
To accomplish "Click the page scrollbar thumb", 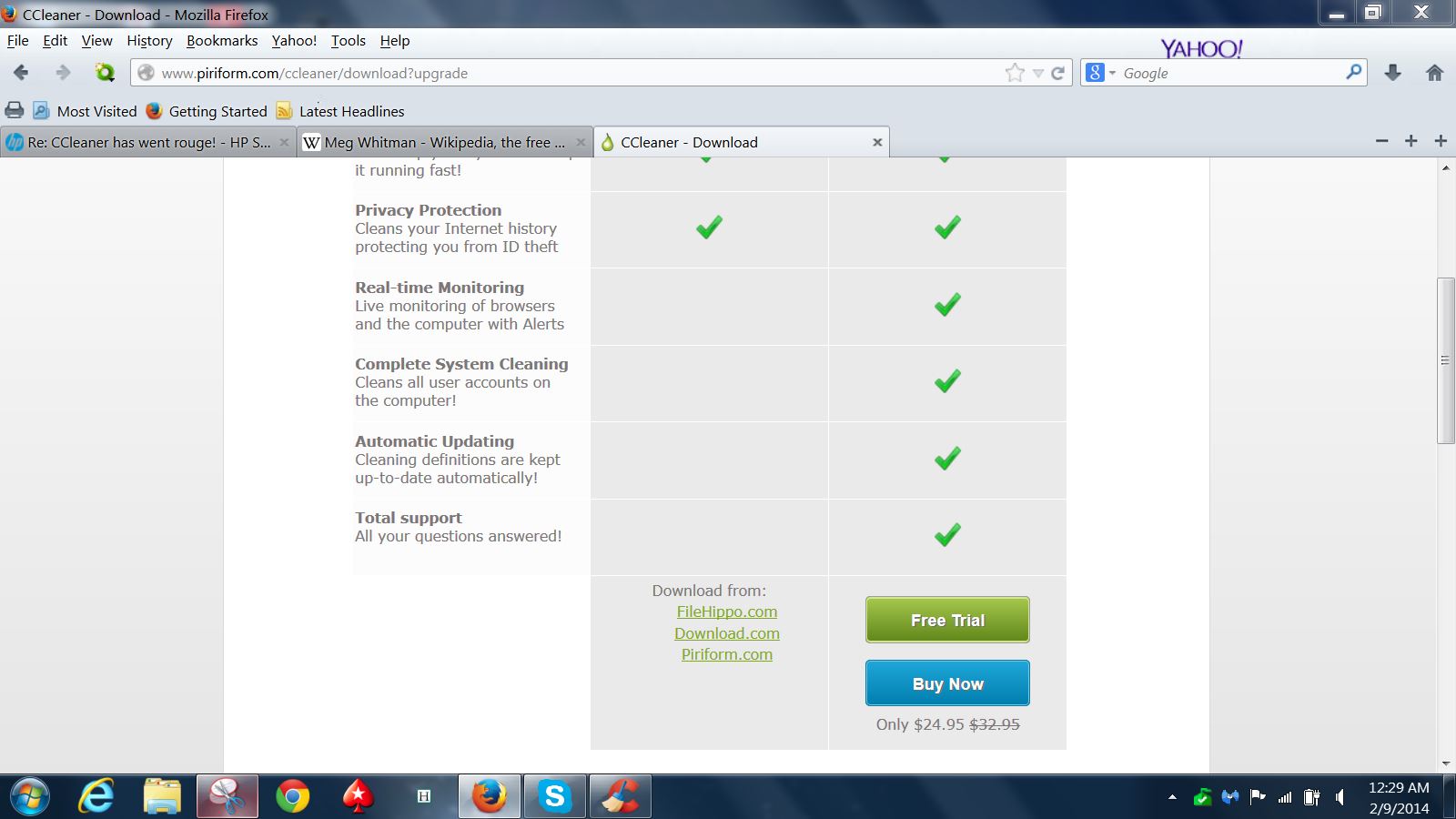I will click(x=1445, y=360).
